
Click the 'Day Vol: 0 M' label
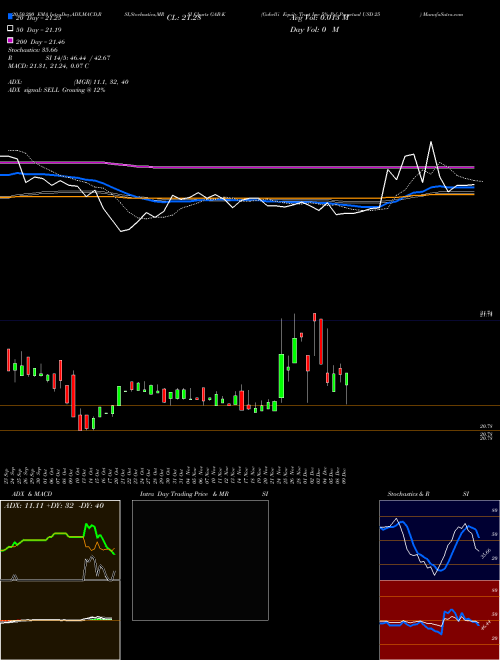[314, 30]
